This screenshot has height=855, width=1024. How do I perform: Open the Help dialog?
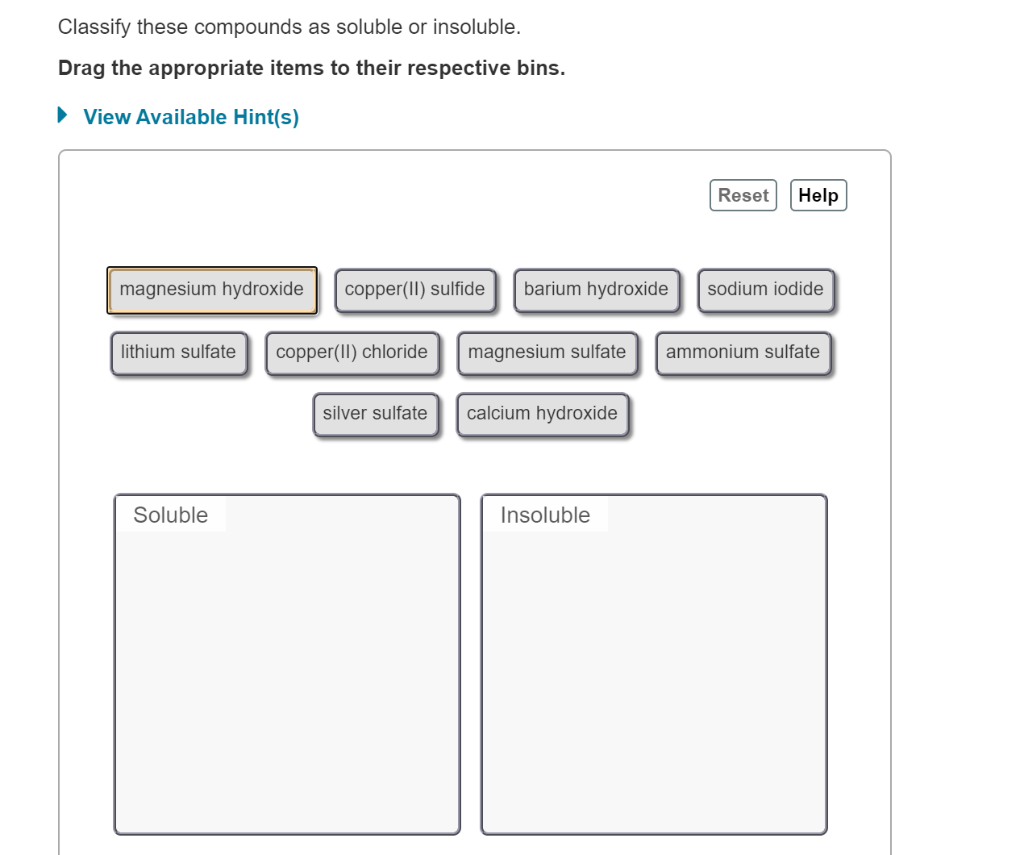(819, 195)
